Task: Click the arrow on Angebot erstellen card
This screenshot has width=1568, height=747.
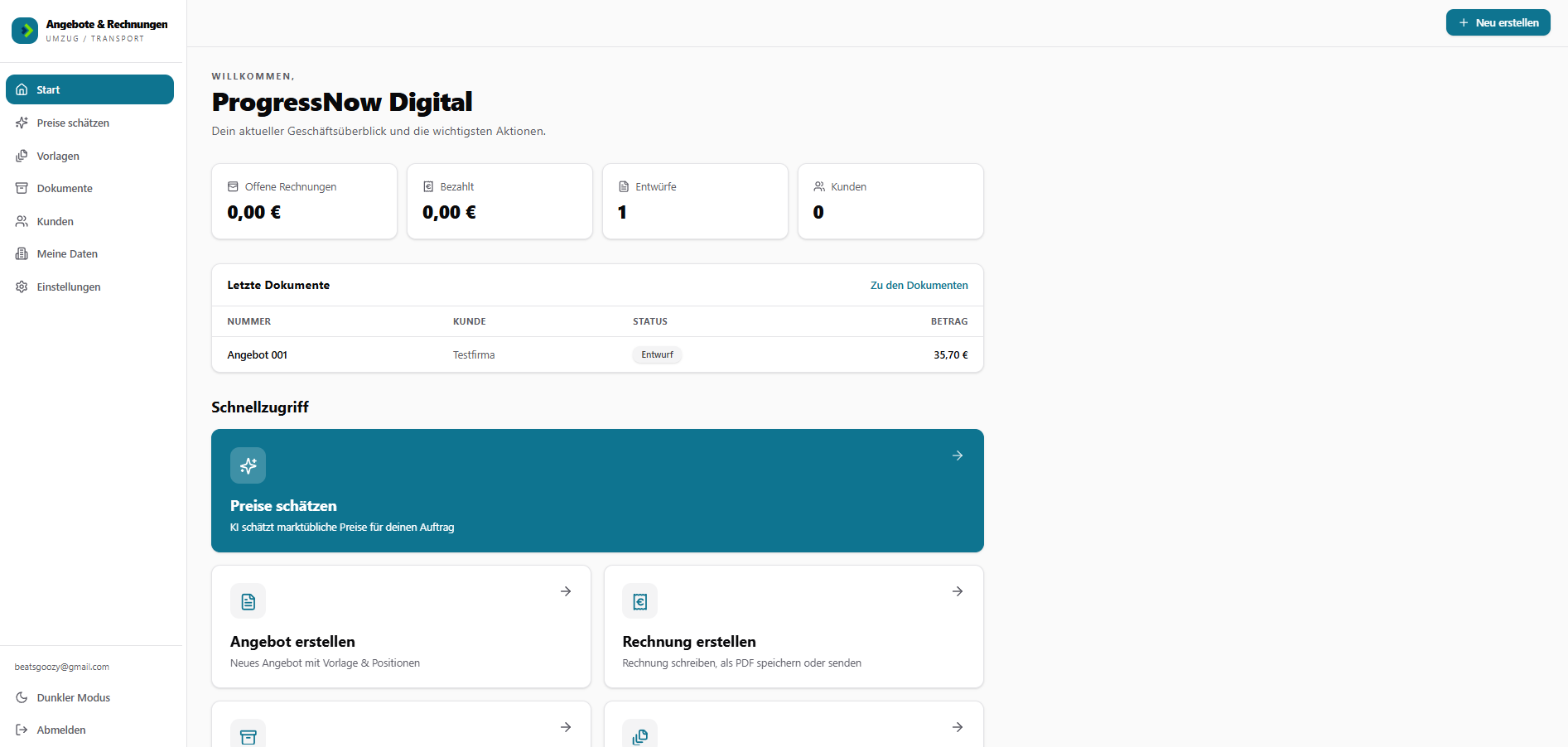Action: [x=566, y=591]
